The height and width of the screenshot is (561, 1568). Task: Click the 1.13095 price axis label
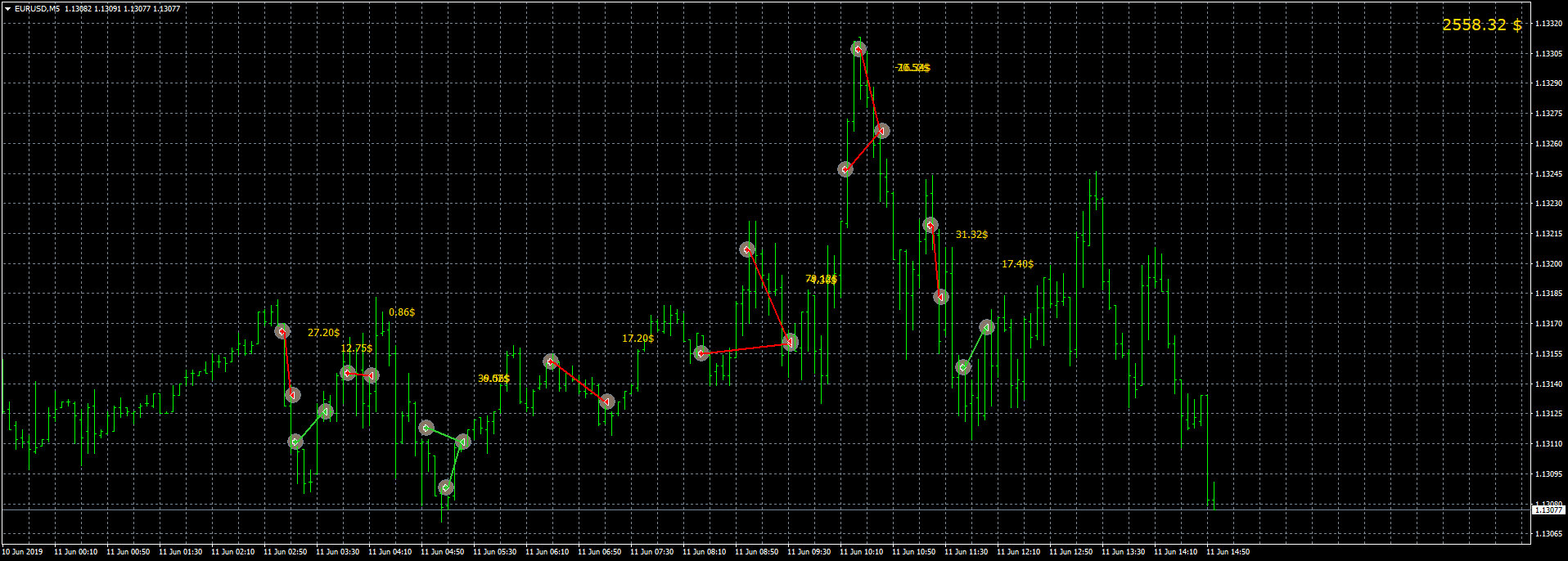tap(1548, 474)
